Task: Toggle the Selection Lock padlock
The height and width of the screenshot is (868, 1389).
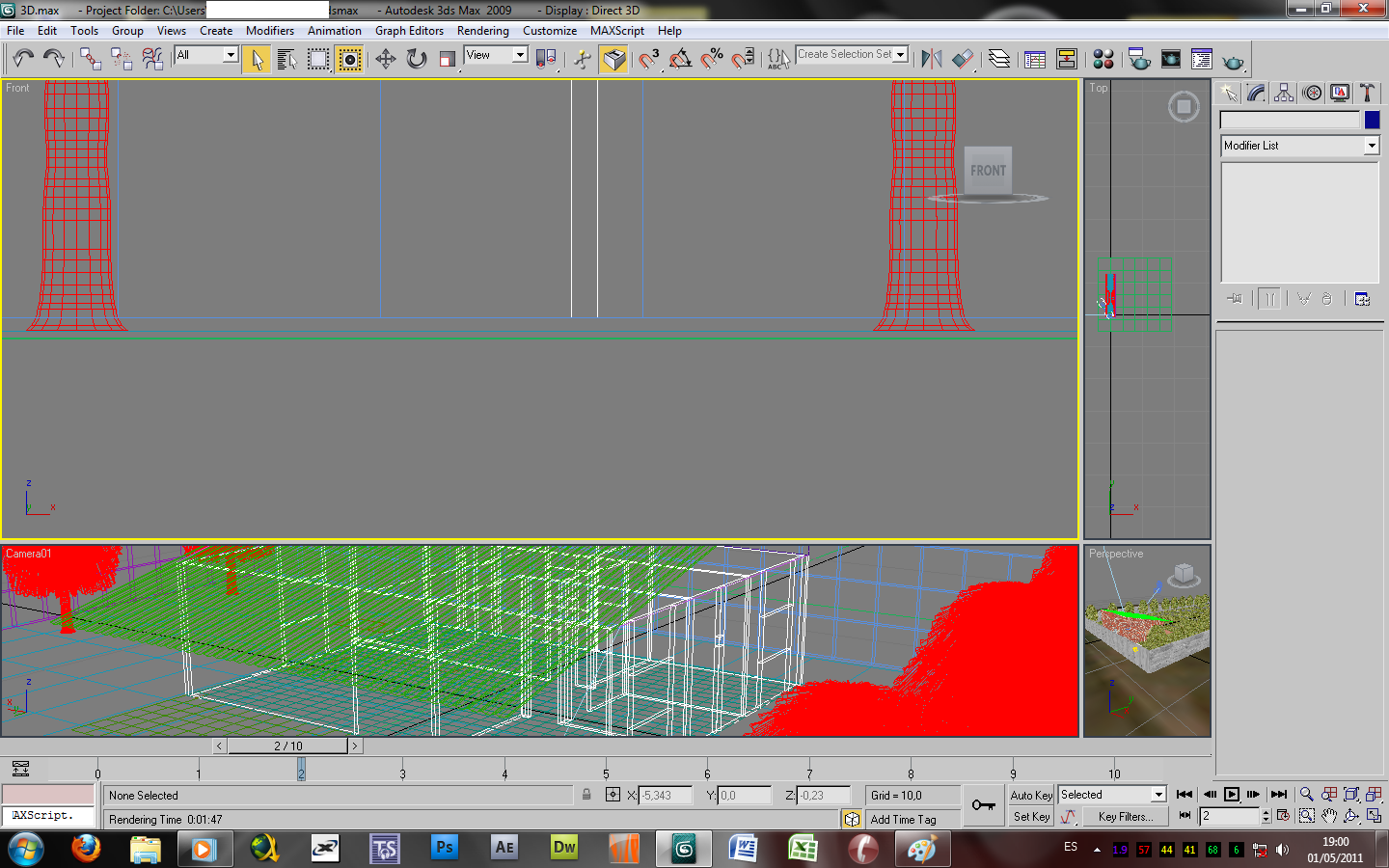Action: (x=586, y=795)
